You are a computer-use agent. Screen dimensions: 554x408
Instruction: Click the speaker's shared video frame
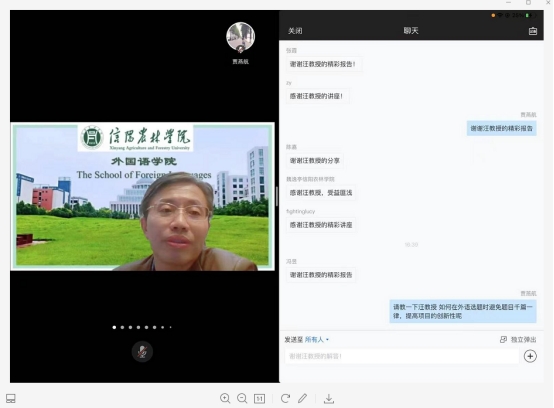[143, 196]
